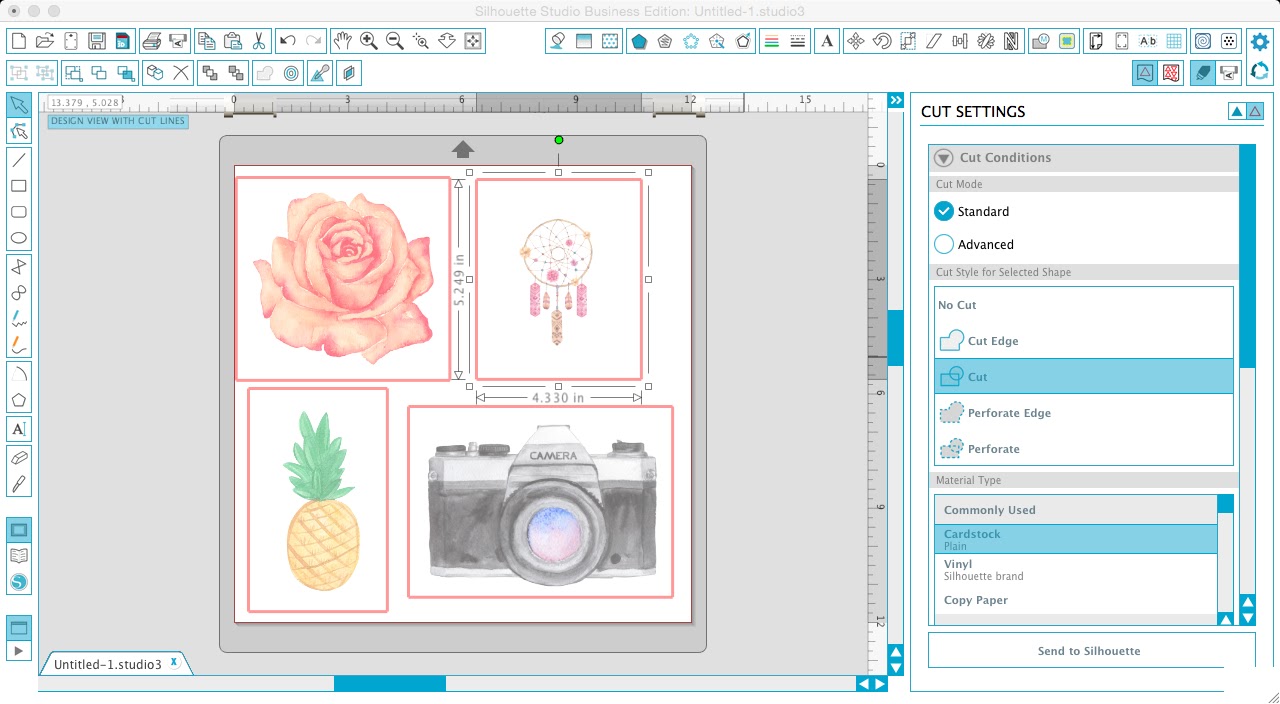Click the horizontal canvas scrollbar thumb
1280x704 pixels.
(389, 684)
